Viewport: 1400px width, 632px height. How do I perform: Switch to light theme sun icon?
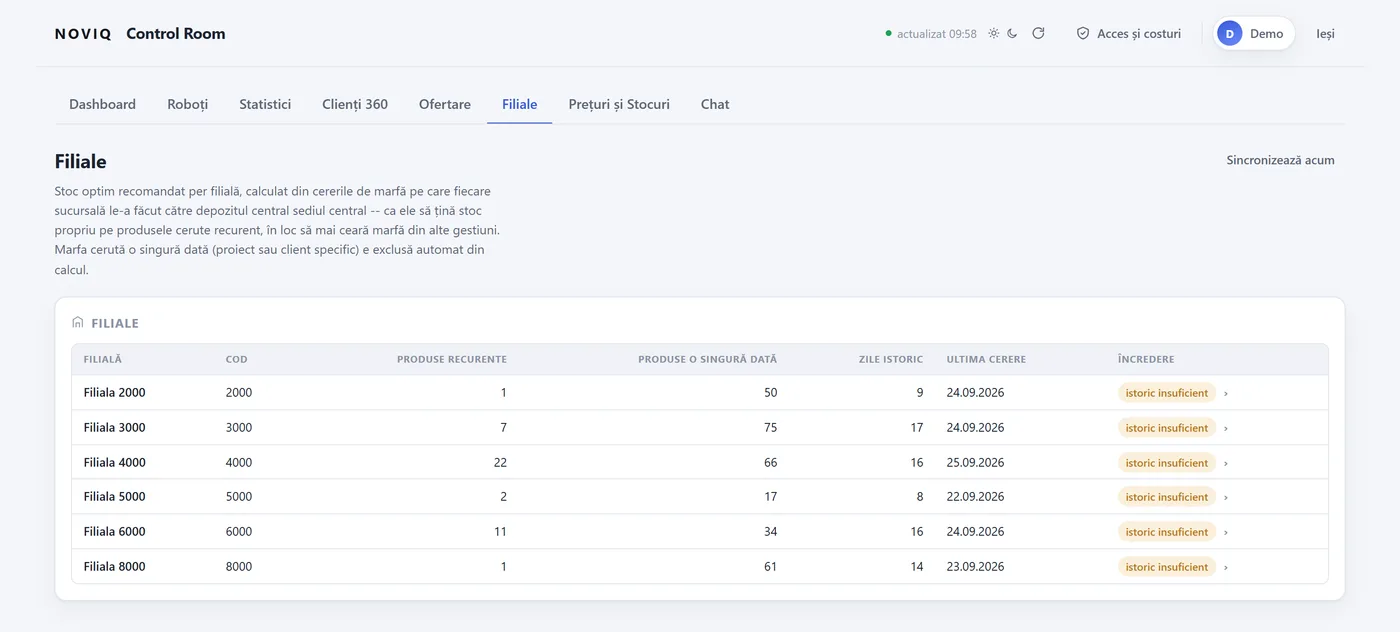click(x=994, y=33)
